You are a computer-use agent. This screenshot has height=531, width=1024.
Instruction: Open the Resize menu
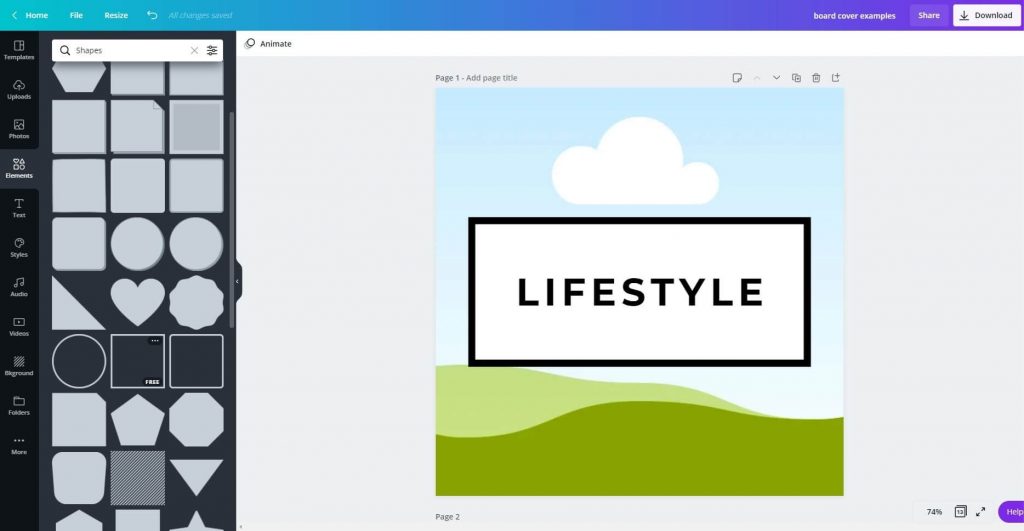point(116,15)
